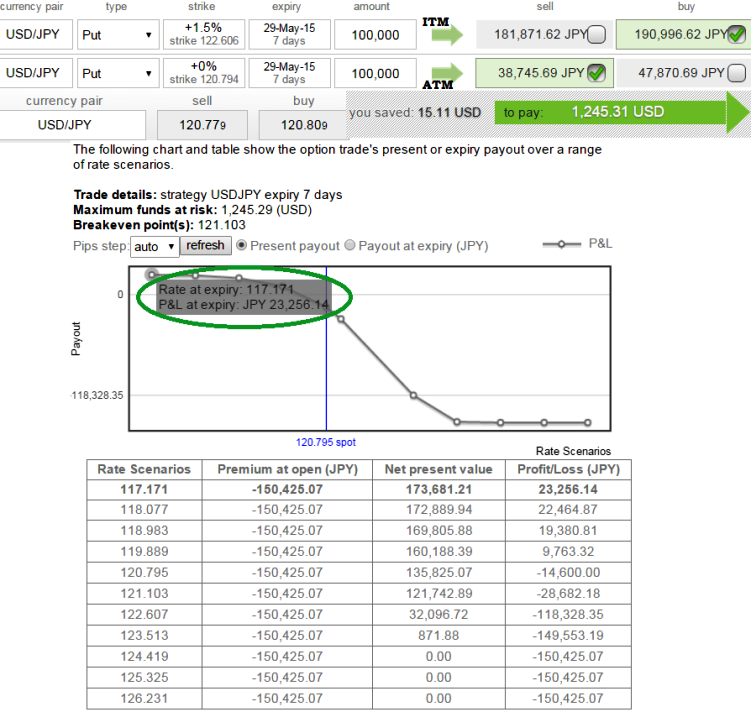Click net present value 173,681.21 cell
This screenshot has width=751, height=712.
pos(439,489)
